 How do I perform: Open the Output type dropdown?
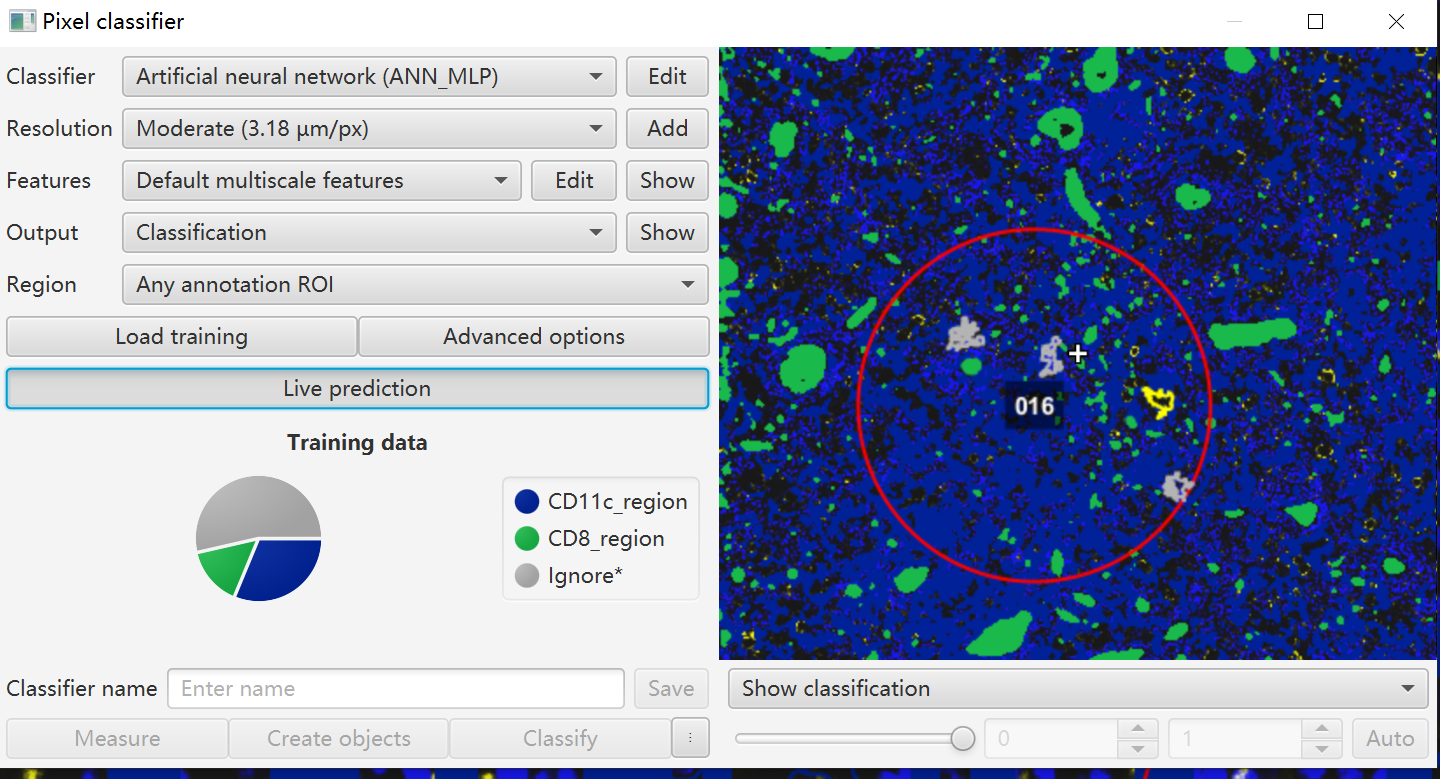tap(368, 233)
